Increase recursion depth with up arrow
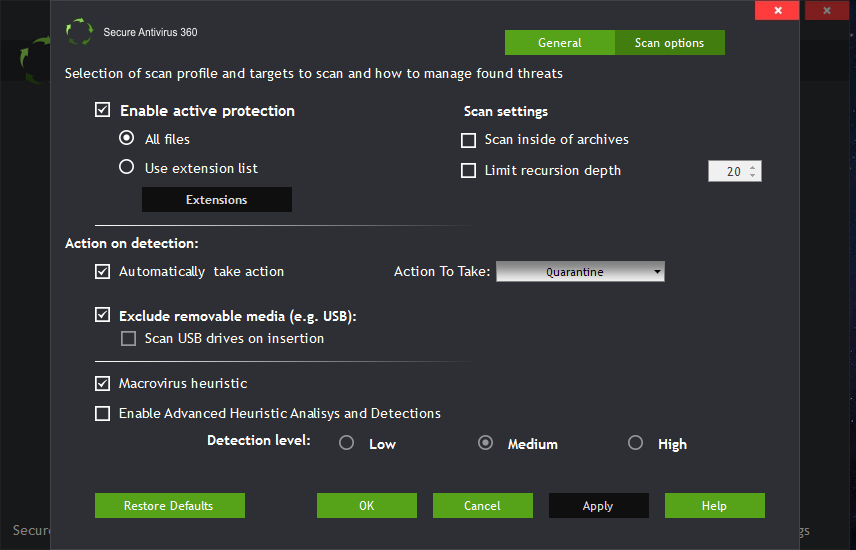This screenshot has width=856, height=550. coord(753,166)
